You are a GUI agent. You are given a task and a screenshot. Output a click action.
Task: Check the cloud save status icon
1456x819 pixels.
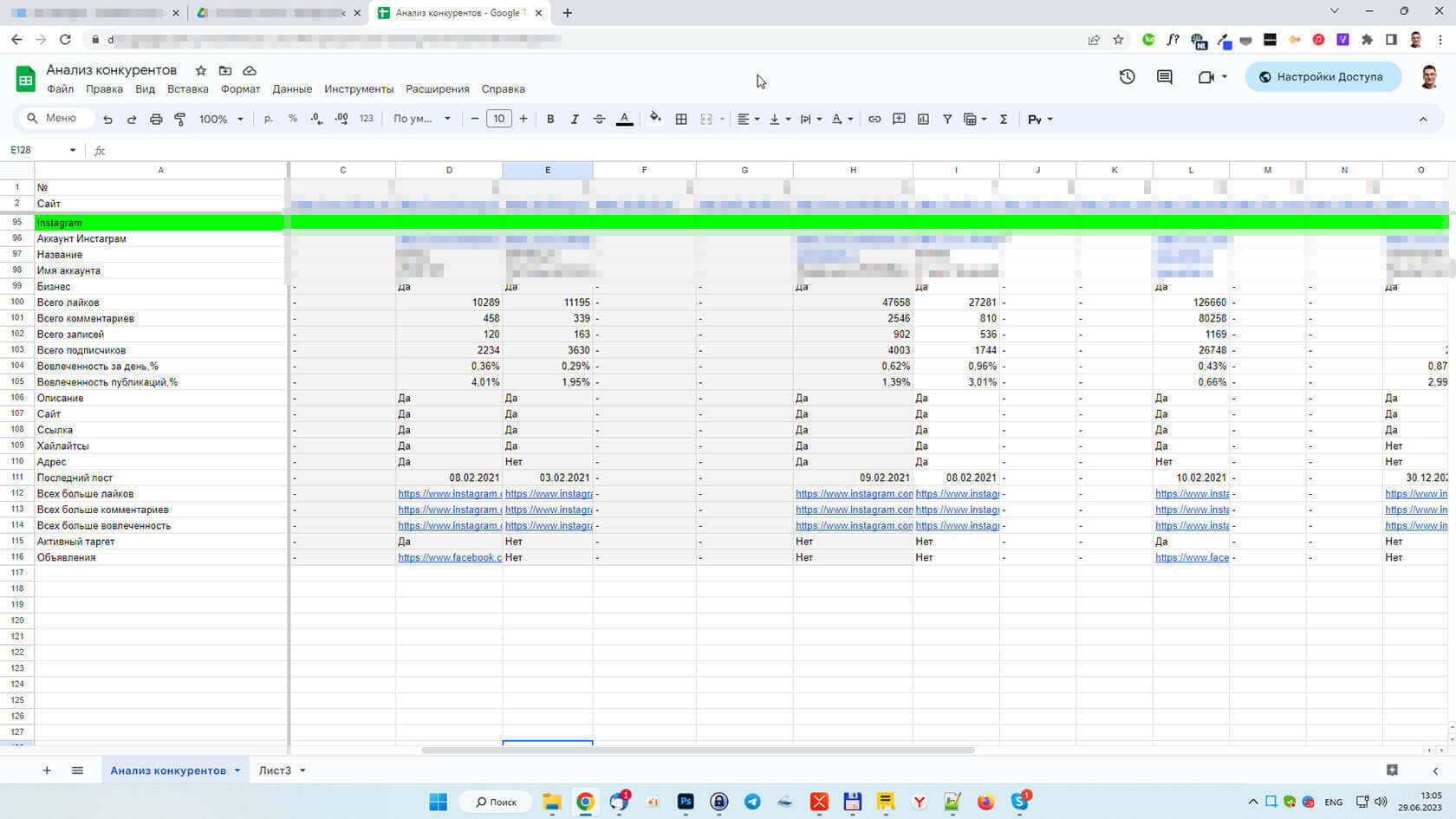tap(250, 70)
